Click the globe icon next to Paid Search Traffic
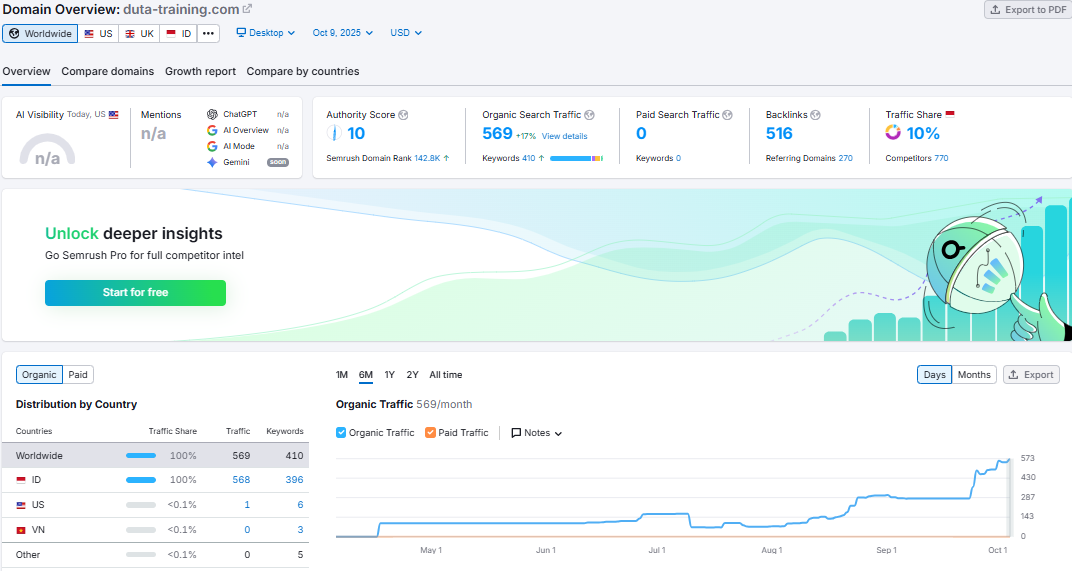 coord(727,115)
